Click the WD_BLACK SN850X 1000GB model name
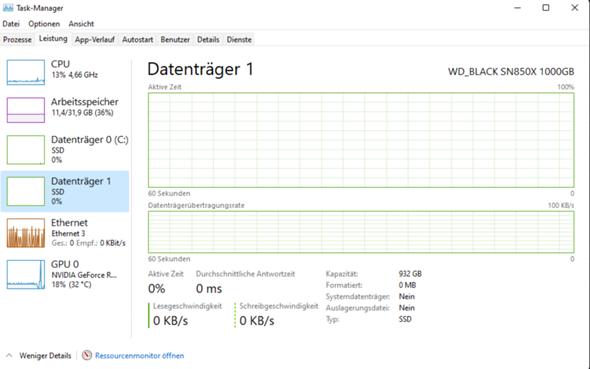The height and width of the screenshot is (369, 590). pos(511,71)
